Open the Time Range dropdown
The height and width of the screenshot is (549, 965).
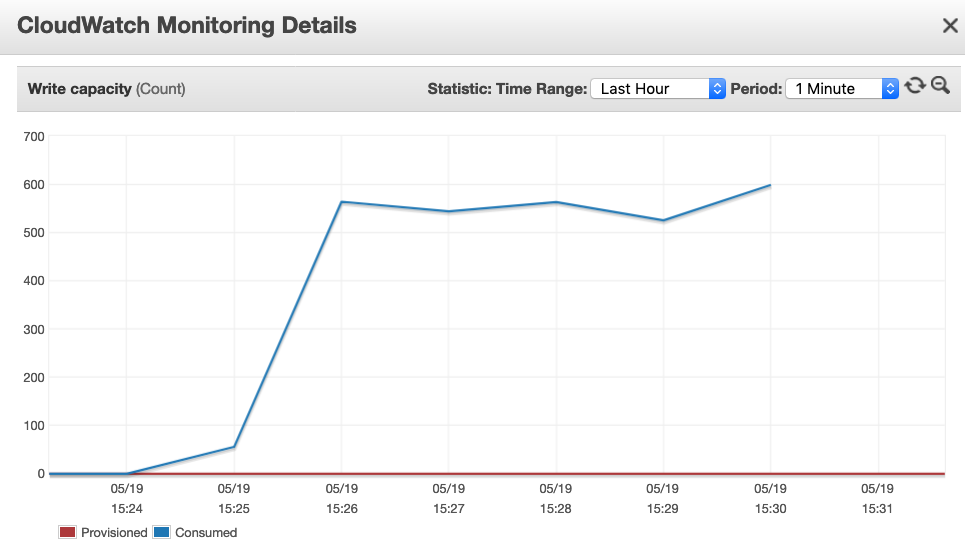point(658,89)
